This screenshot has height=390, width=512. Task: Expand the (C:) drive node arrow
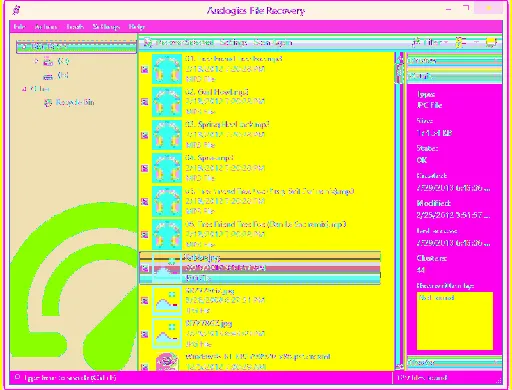pyautogui.click(x=36, y=61)
